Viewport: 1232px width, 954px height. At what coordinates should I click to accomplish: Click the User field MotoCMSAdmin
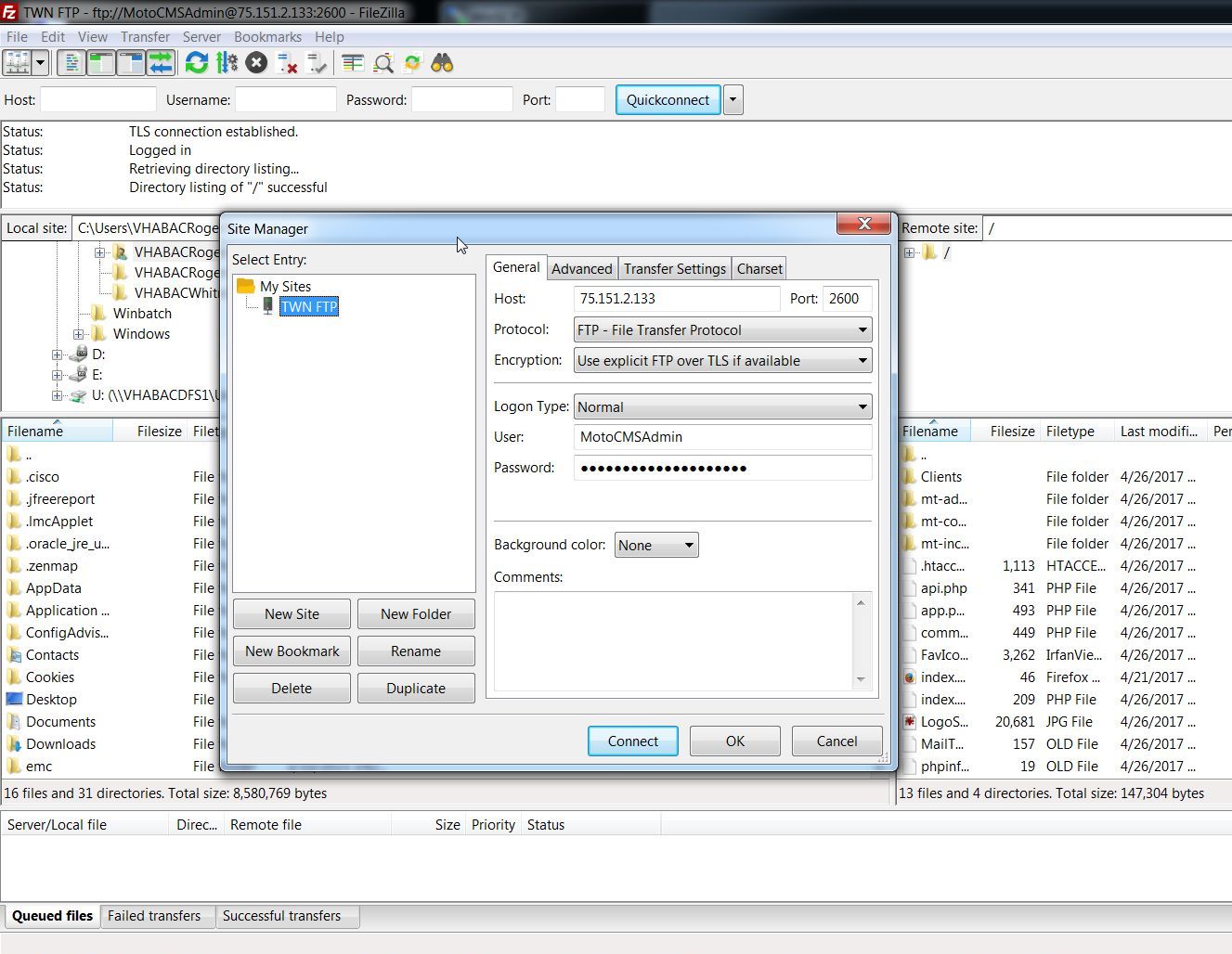tap(722, 436)
